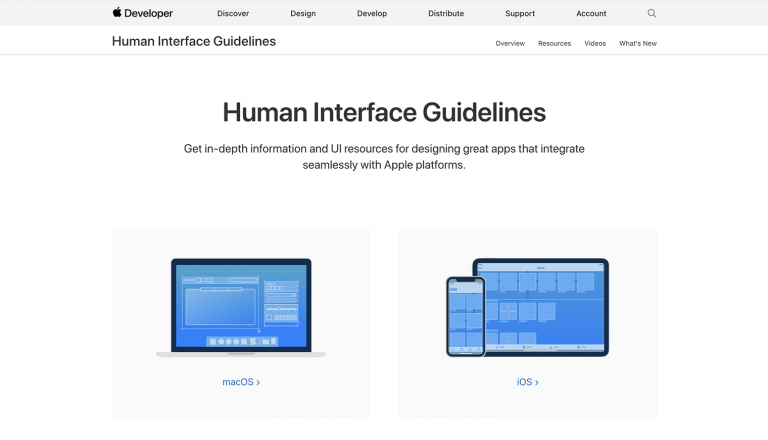The height and width of the screenshot is (440, 768).
Task: Visit the Support page
Action: 520,14
